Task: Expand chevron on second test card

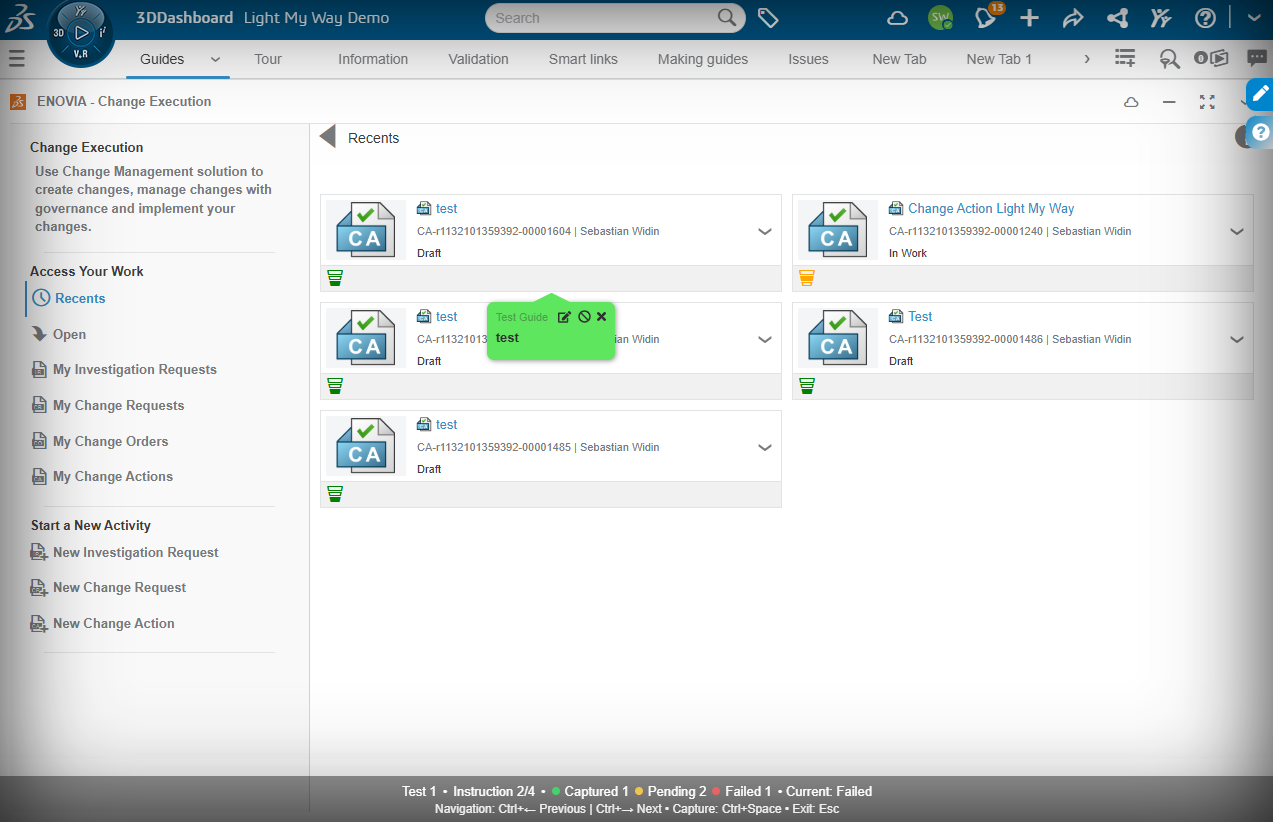Action: click(765, 339)
